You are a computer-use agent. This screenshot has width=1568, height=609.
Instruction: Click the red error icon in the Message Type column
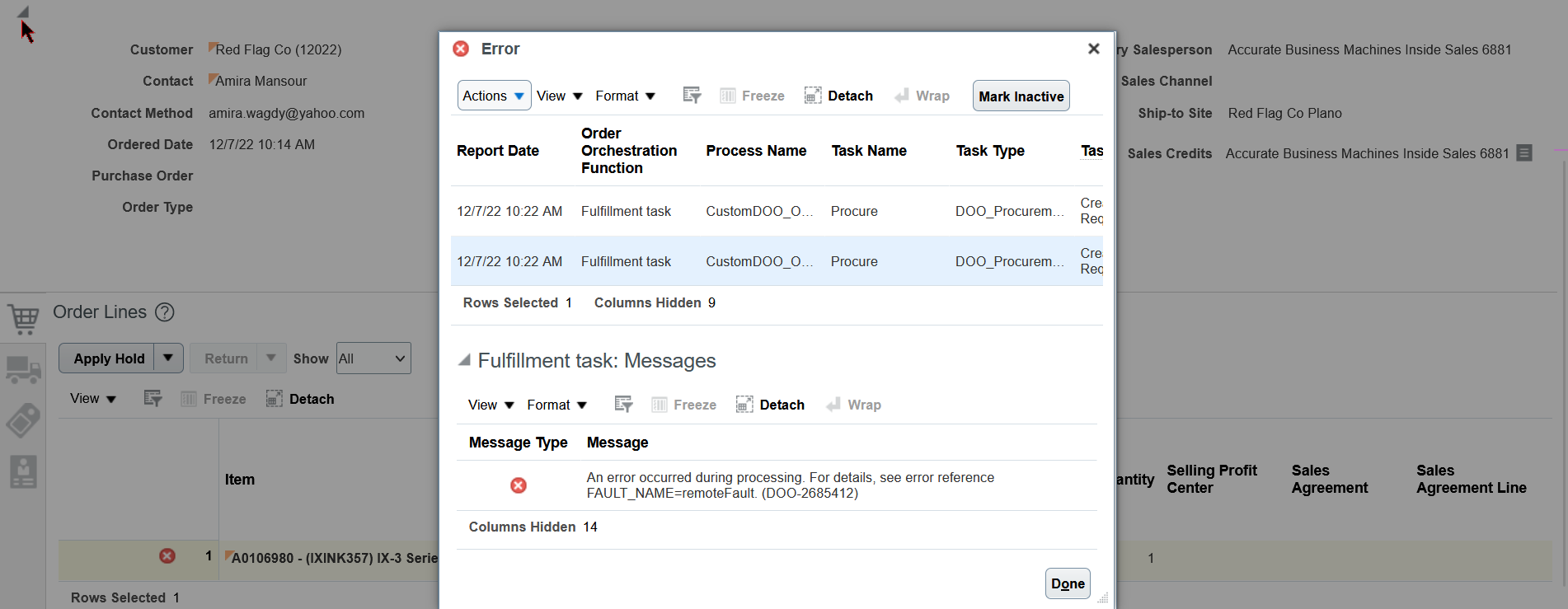519,485
